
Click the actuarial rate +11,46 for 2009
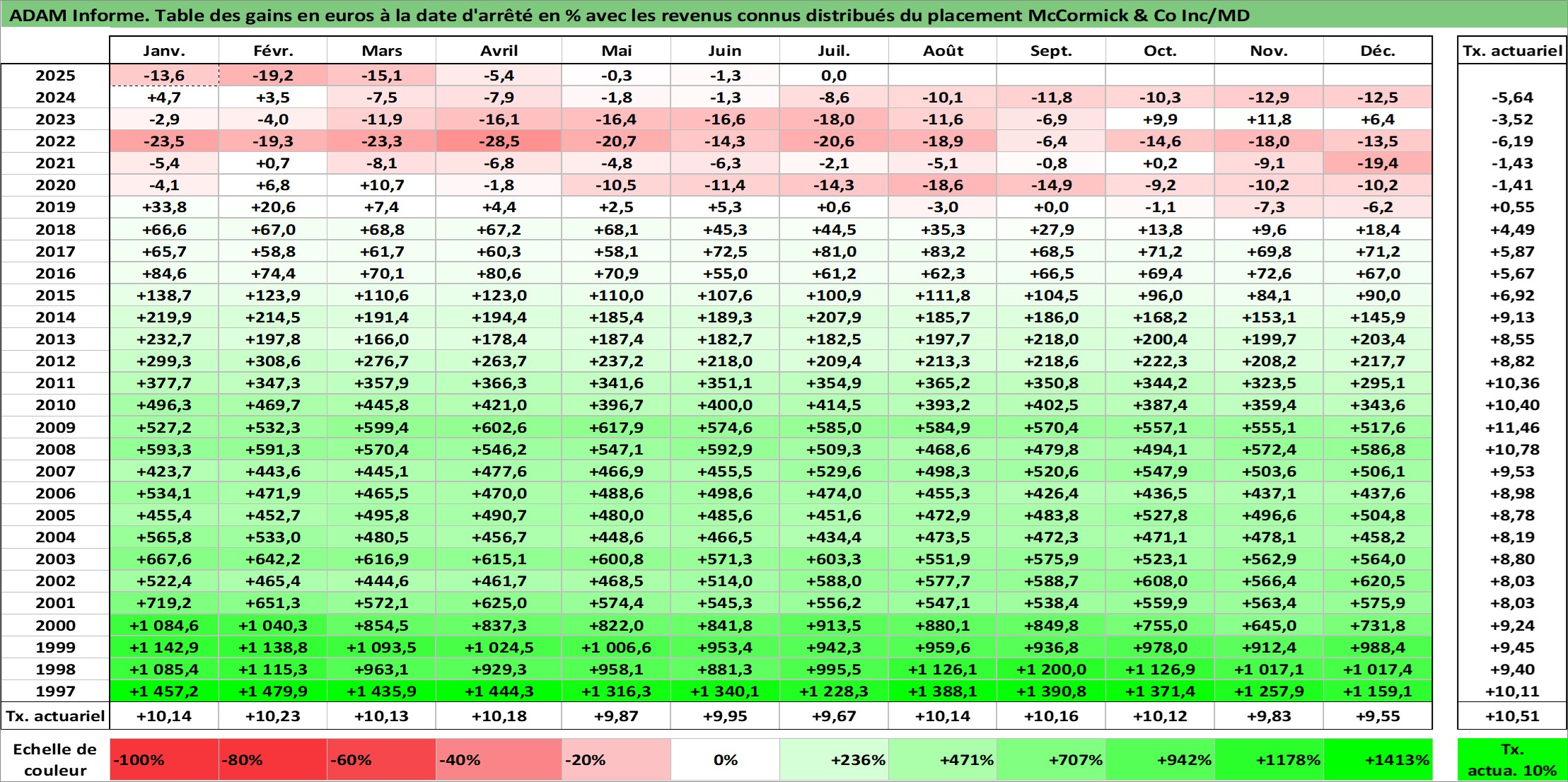[x=1512, y=427]
